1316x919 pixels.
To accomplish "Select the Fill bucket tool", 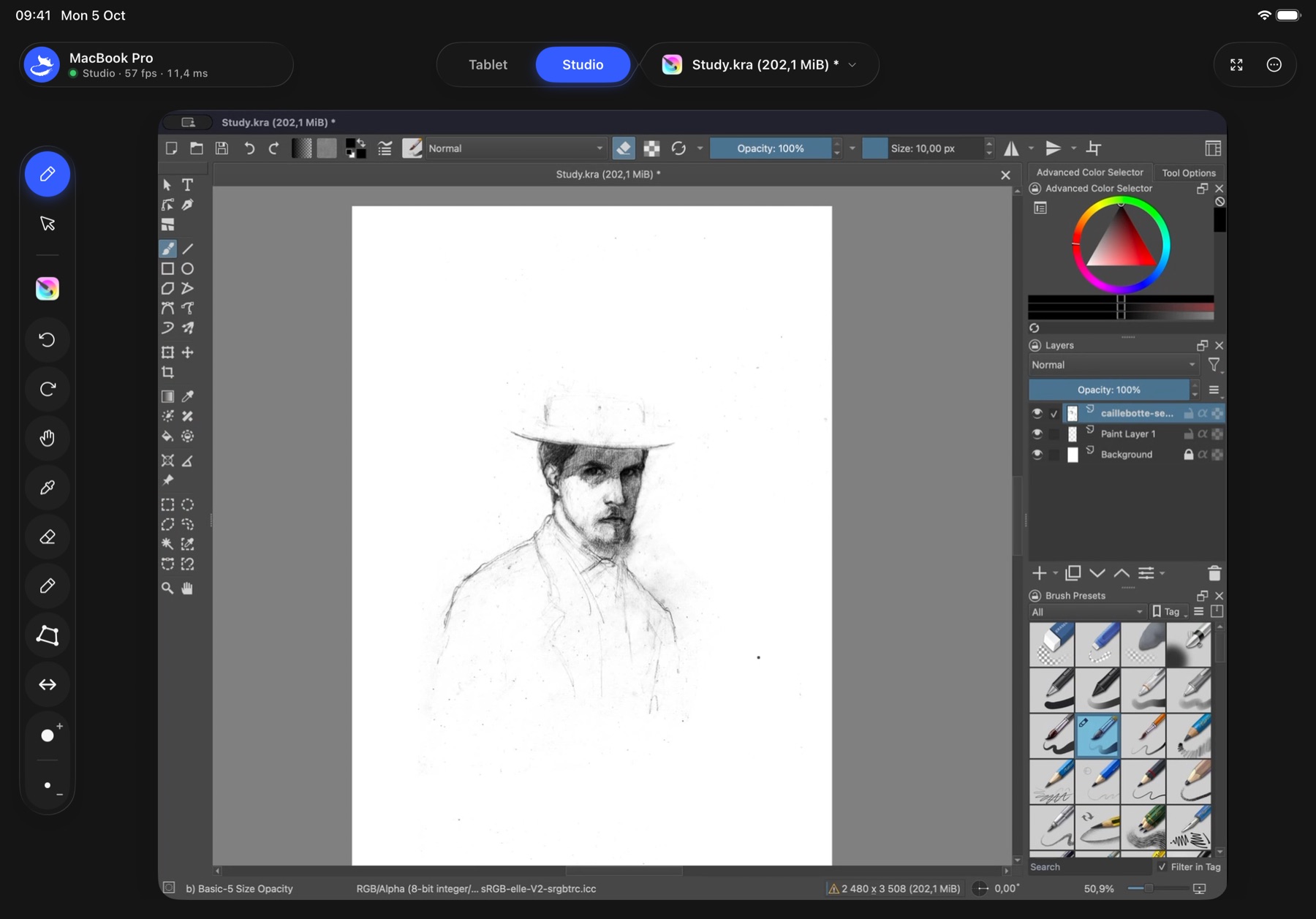I will point(167,436).
